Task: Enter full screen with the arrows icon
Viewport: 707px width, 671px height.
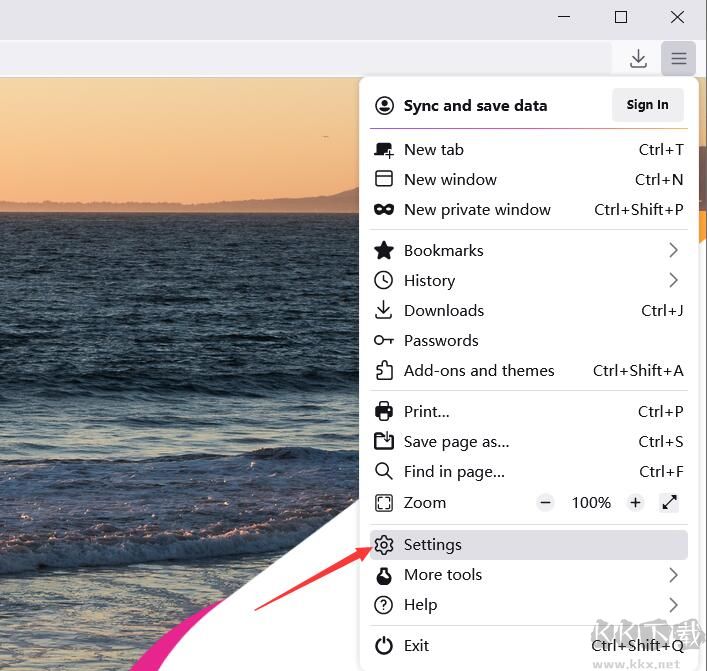Action: 670,503
